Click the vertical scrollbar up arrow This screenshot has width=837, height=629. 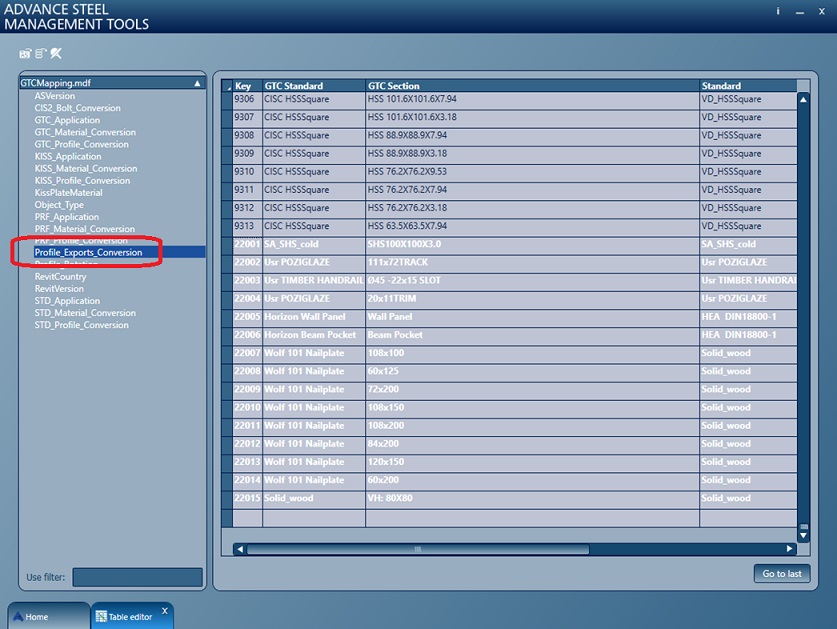[x=803, y=100]
